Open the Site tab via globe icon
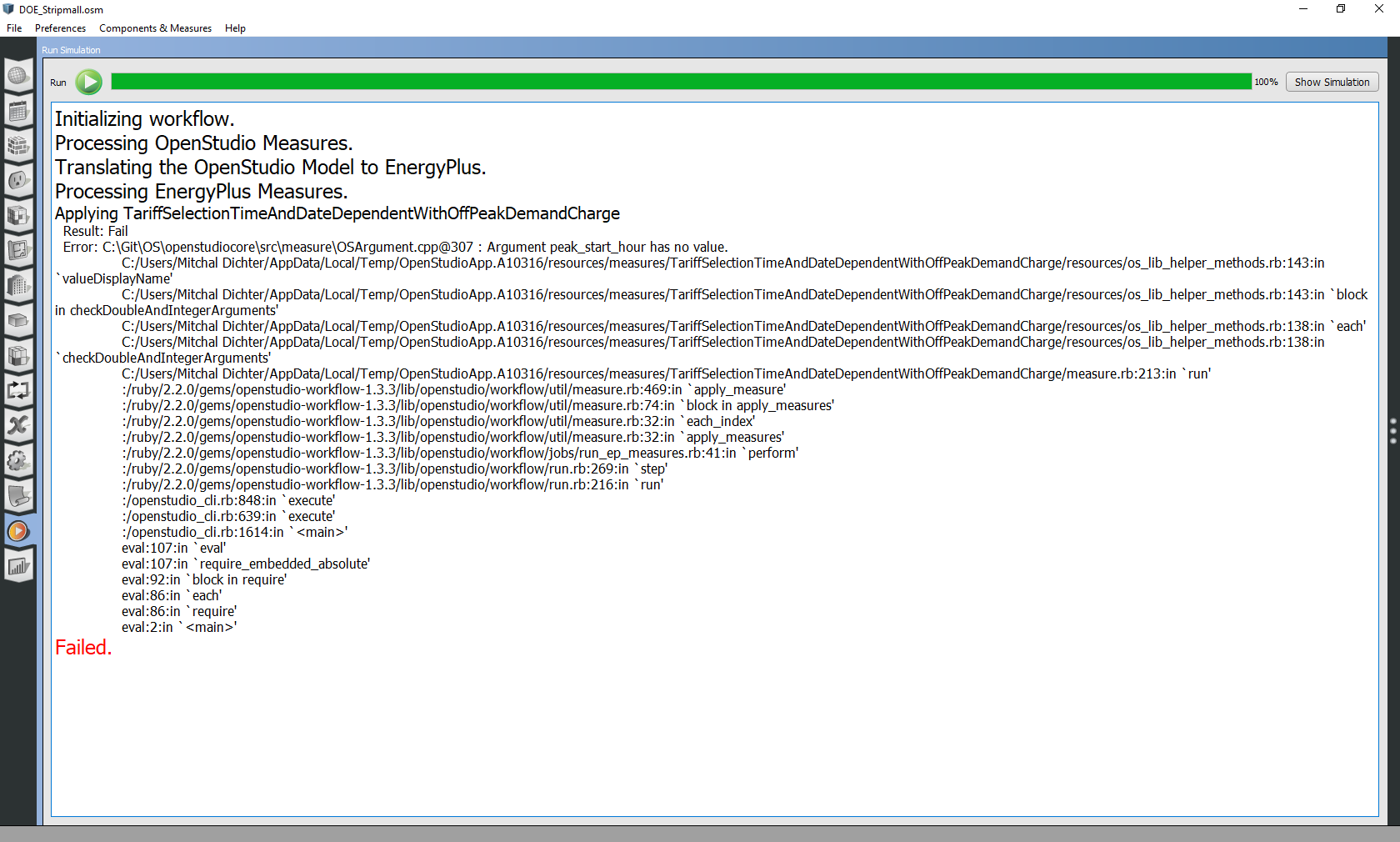 18,75
